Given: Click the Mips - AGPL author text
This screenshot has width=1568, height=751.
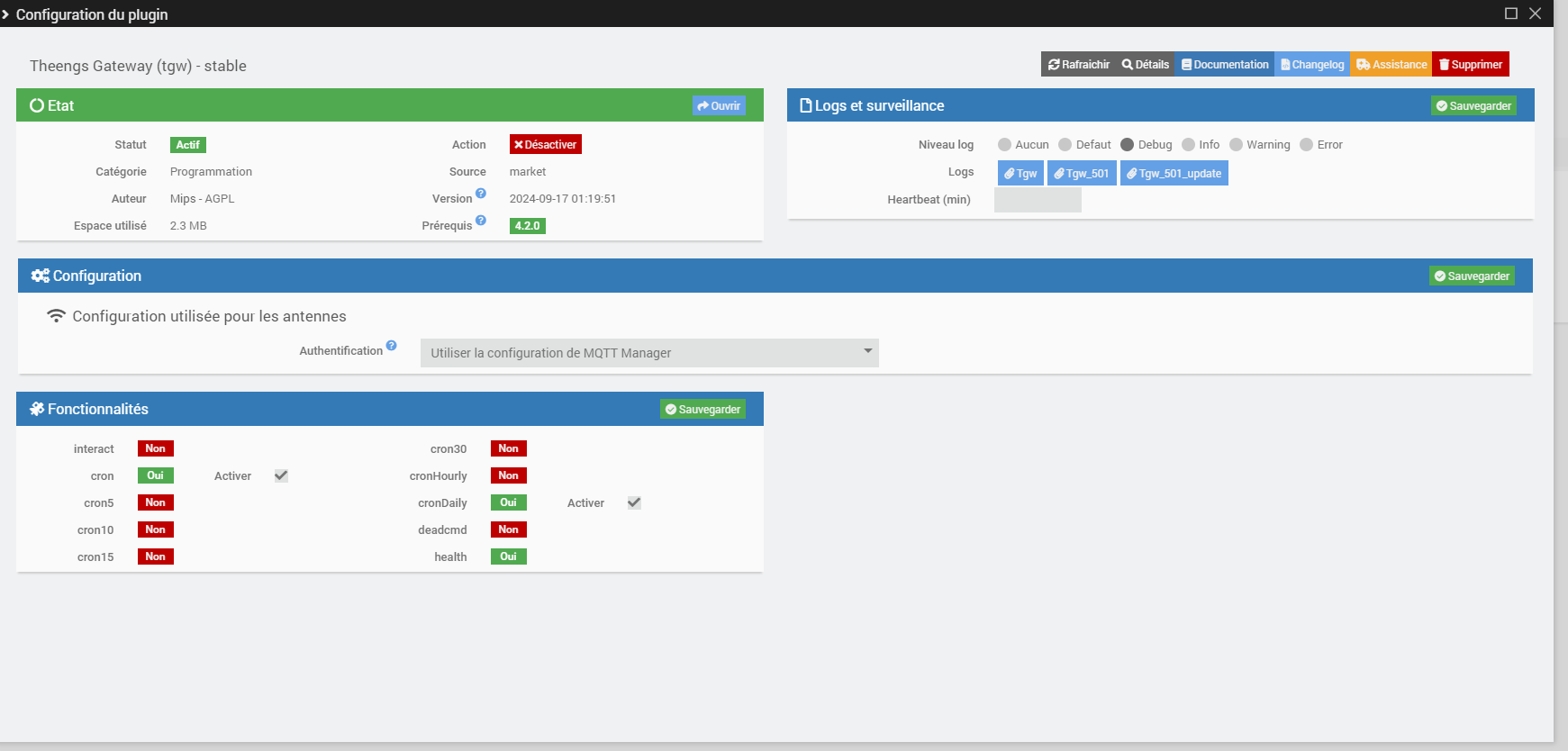Looking at the screenshot, I should pos(202,199).
